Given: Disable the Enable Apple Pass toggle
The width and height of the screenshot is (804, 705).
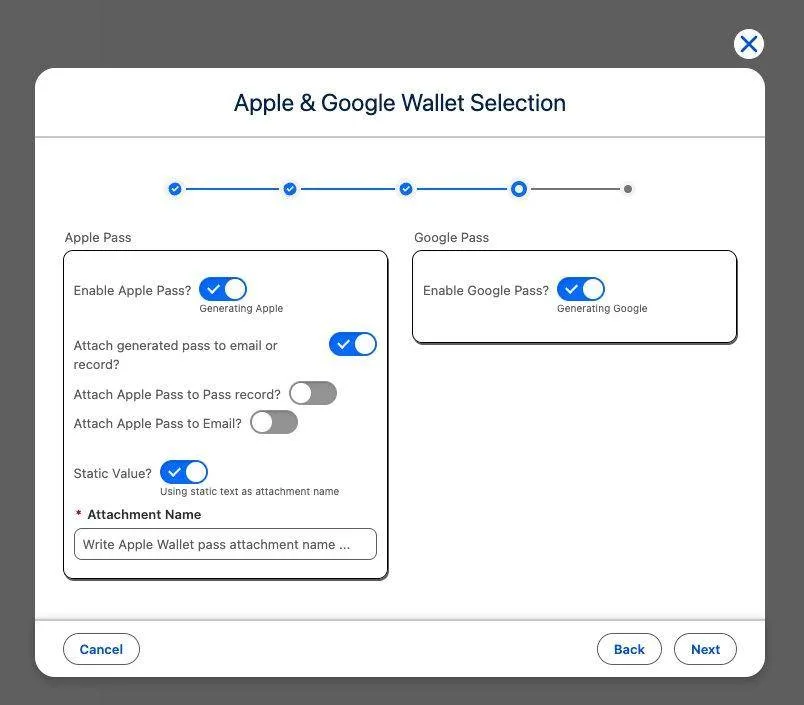Looking at the screenshot, I should (223, 289).
